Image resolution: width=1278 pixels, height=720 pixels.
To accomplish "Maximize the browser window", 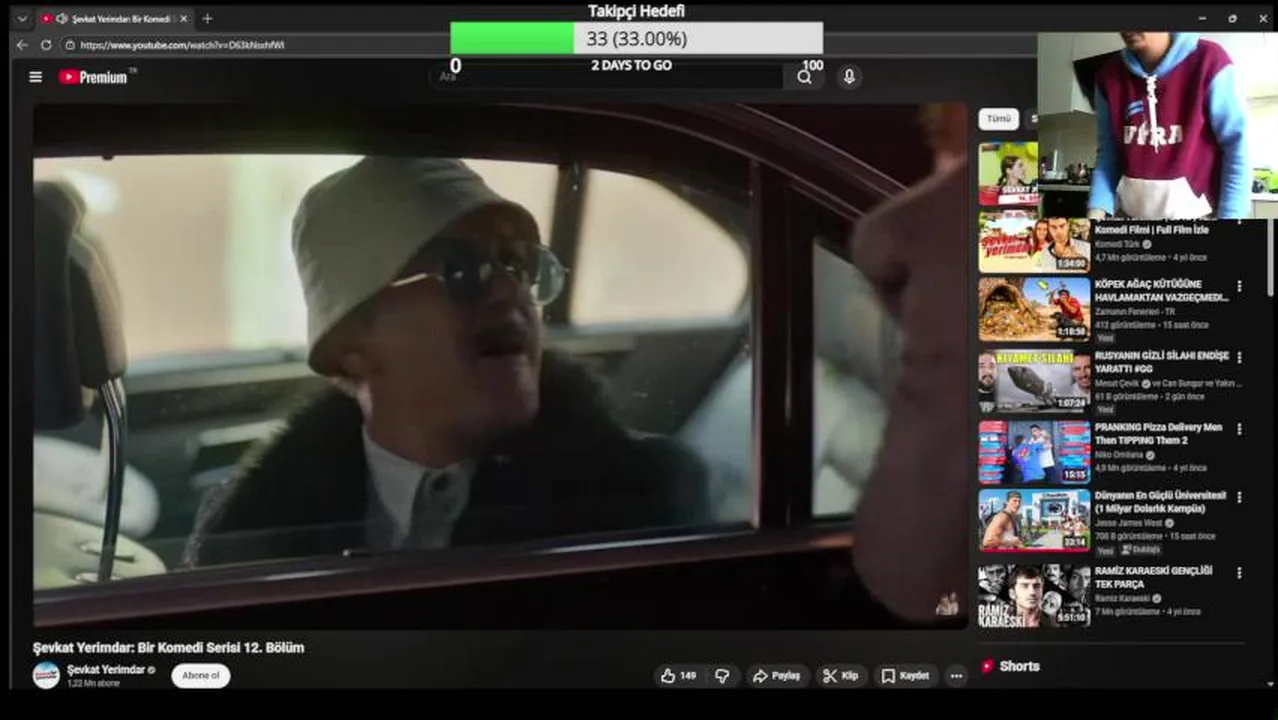I will point(1232,18).
